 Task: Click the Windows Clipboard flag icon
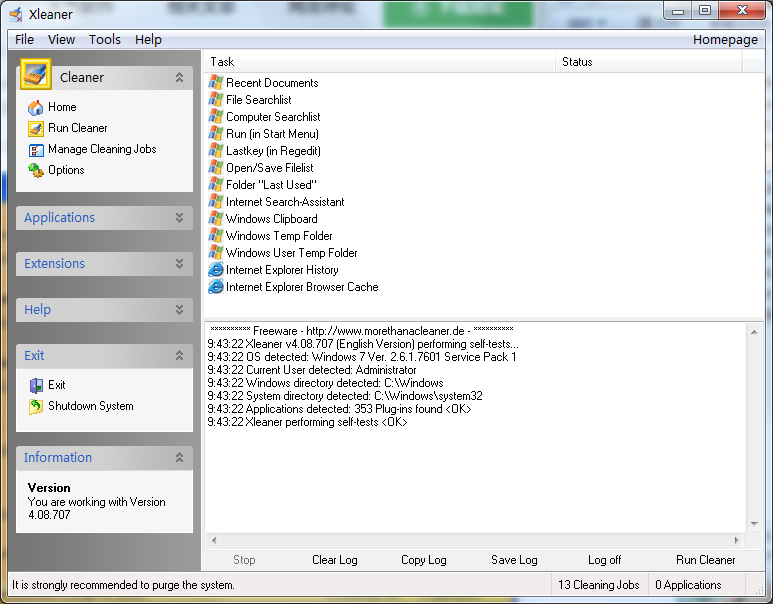point(215,218)
